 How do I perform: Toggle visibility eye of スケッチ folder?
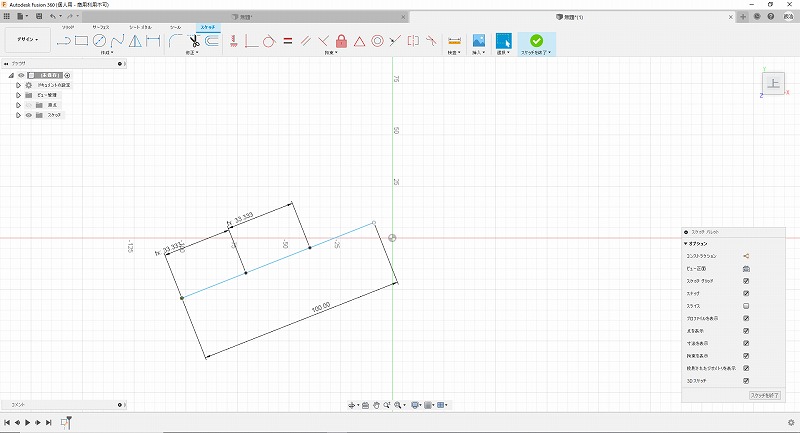[28, 115]
